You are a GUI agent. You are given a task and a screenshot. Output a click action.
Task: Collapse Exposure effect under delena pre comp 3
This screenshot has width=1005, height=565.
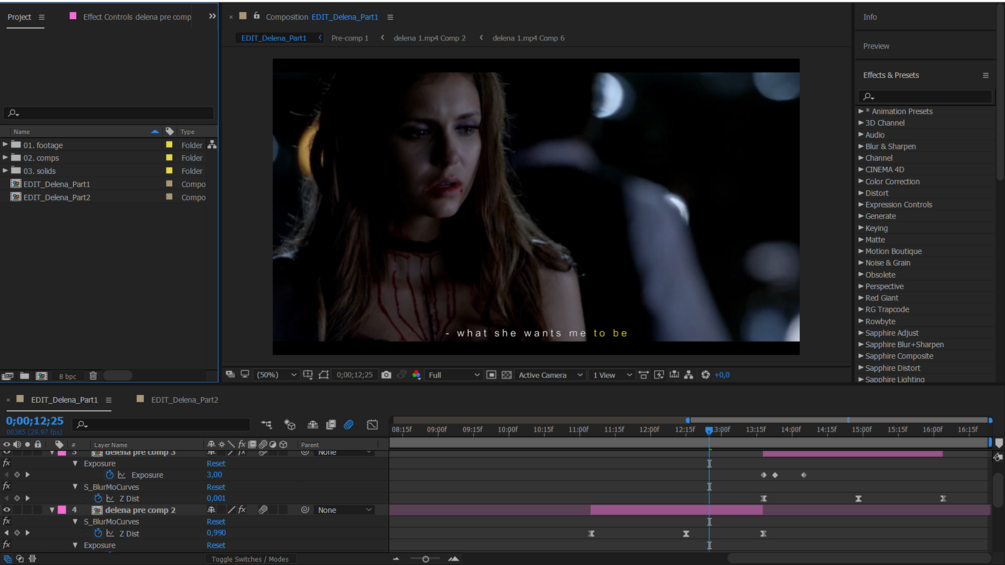75,463
